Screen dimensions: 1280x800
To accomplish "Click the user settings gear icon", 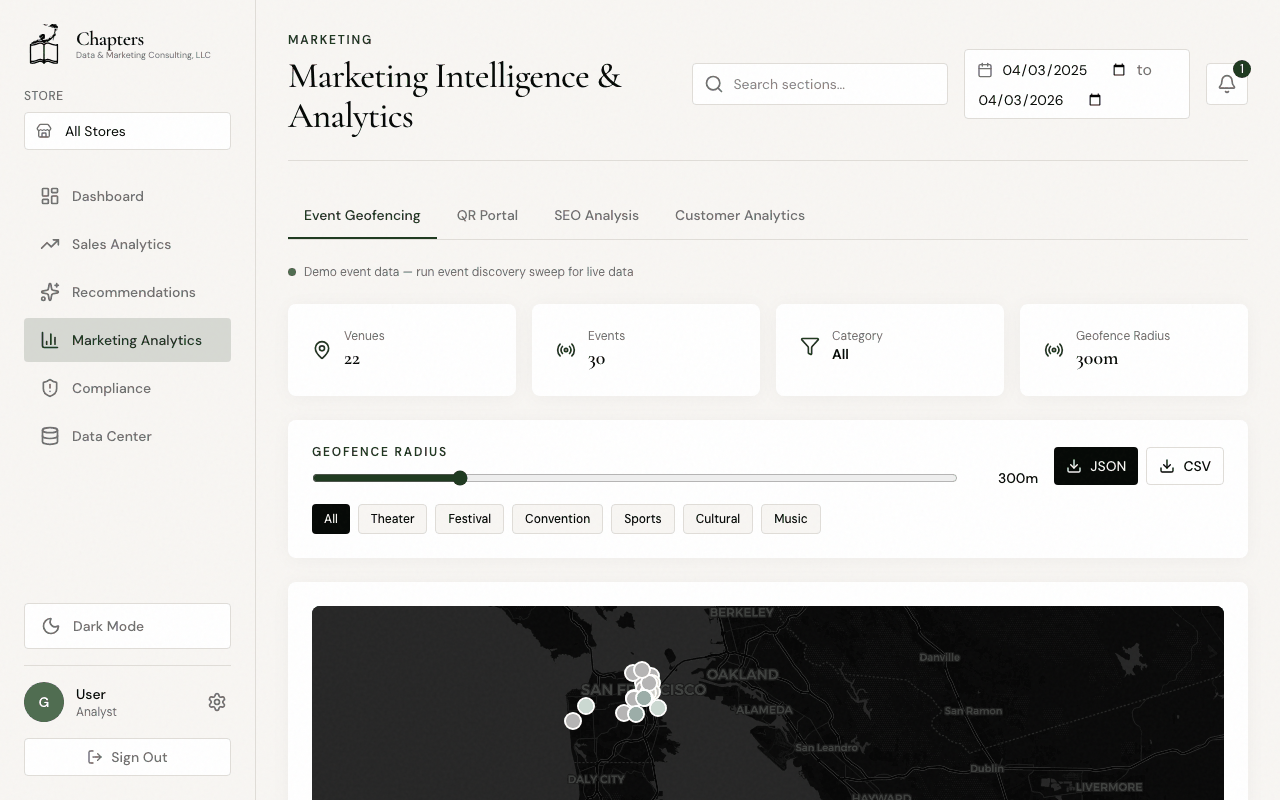I will click(x=217, y=702).
